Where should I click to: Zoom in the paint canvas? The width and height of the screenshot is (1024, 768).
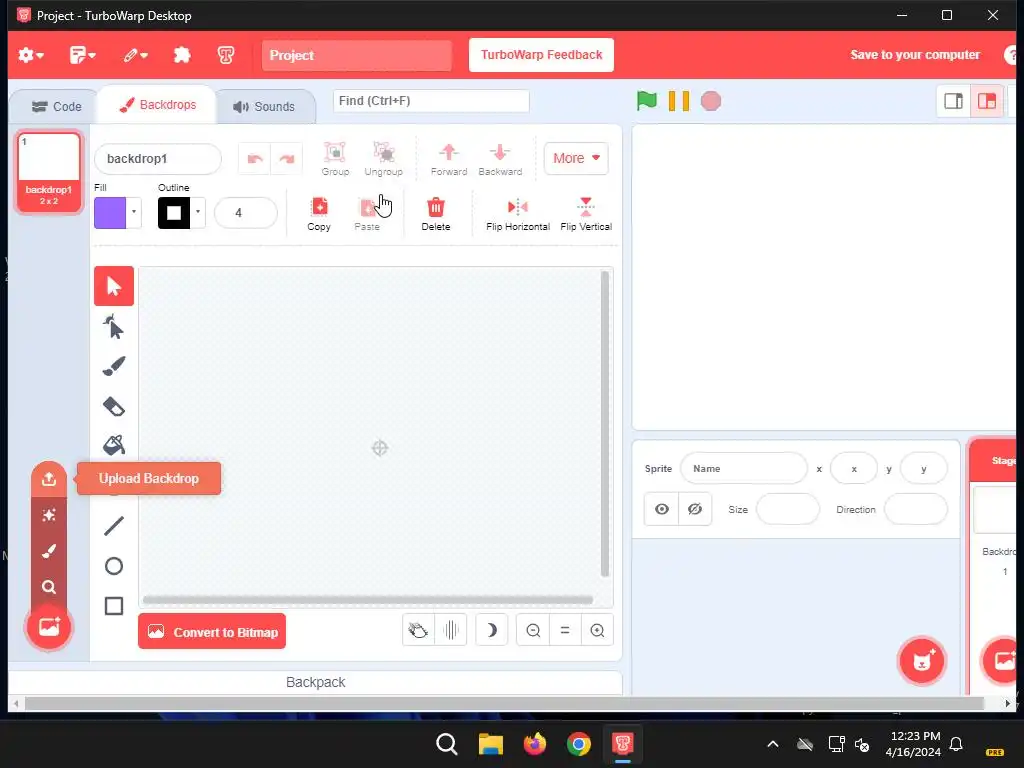[x=597, y=630]
